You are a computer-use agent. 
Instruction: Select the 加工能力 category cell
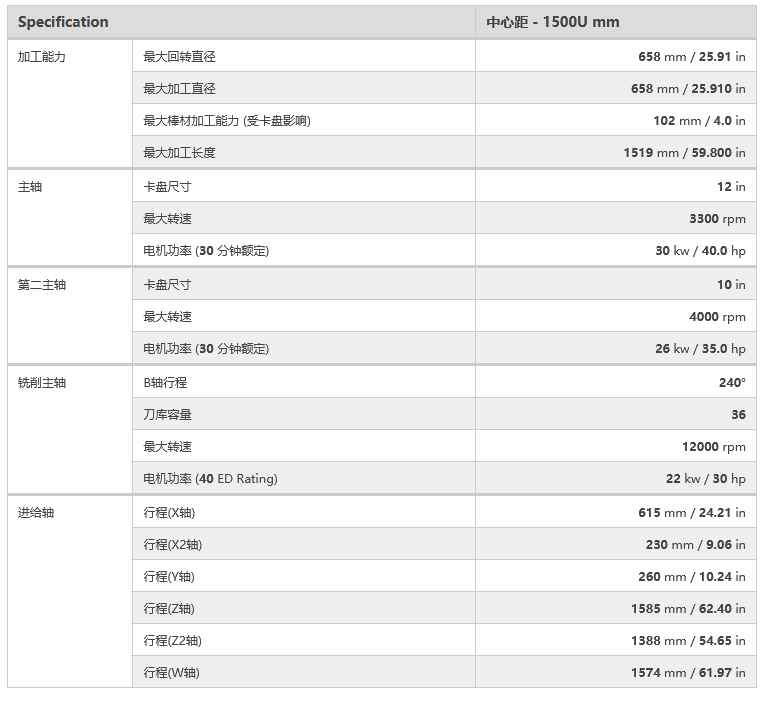[42, 57]
